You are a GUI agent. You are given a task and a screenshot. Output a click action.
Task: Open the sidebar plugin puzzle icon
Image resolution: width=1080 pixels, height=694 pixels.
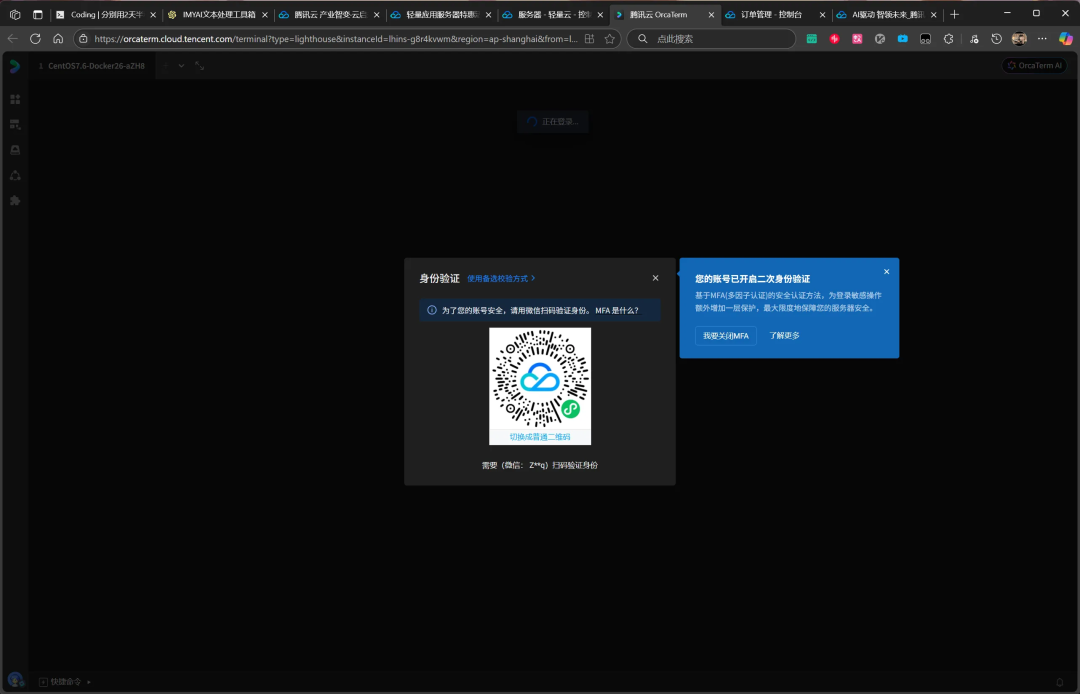point(15,201)
